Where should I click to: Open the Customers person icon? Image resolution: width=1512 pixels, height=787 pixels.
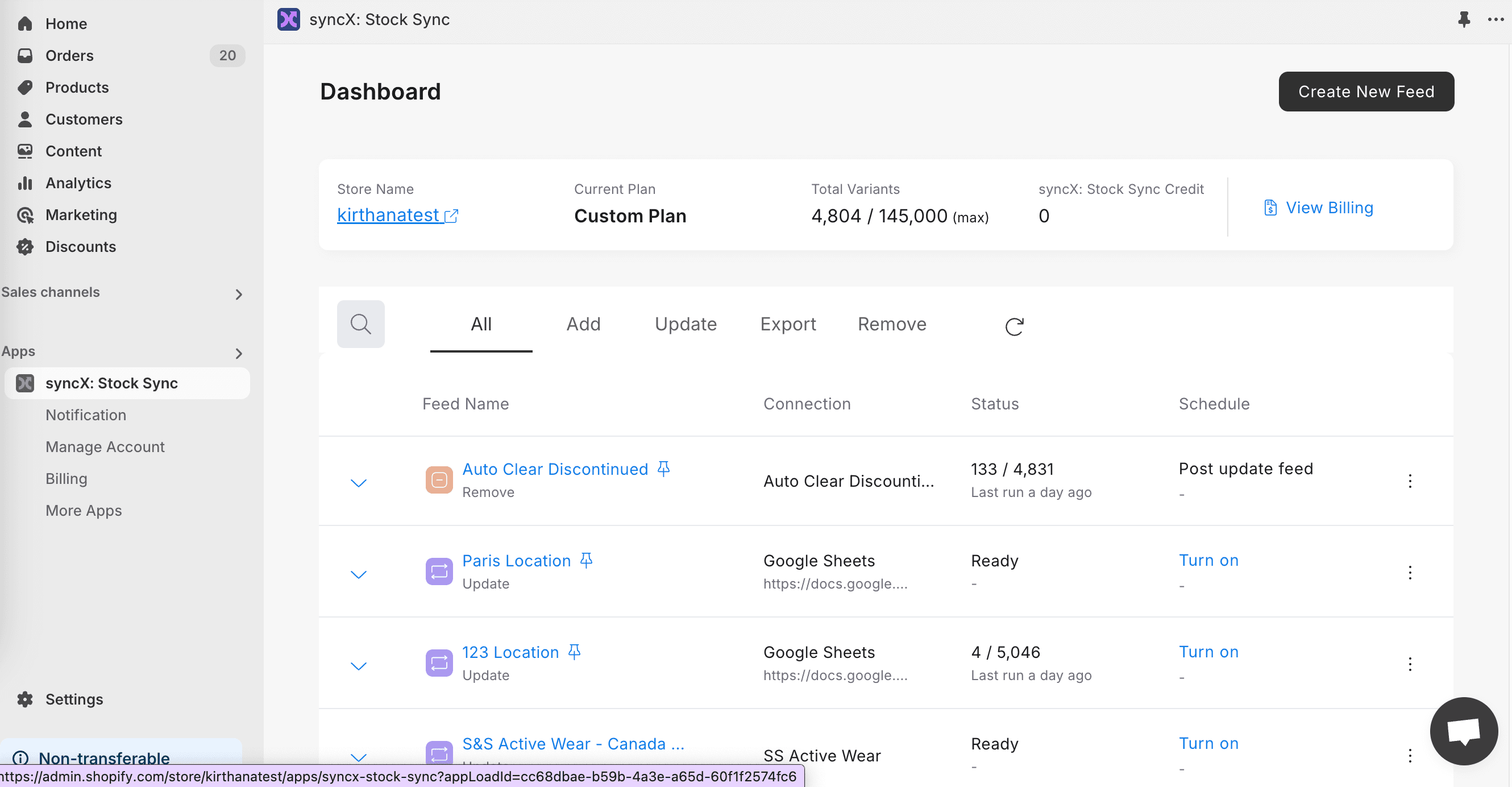tap(24, 119)
